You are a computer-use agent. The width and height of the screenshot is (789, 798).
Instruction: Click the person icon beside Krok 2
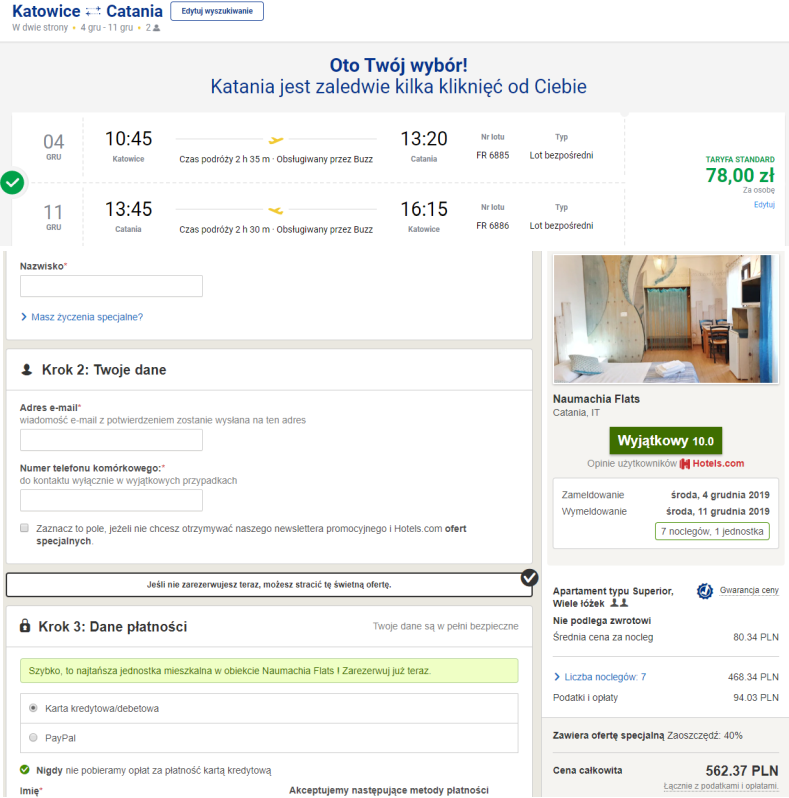(27, 370)
